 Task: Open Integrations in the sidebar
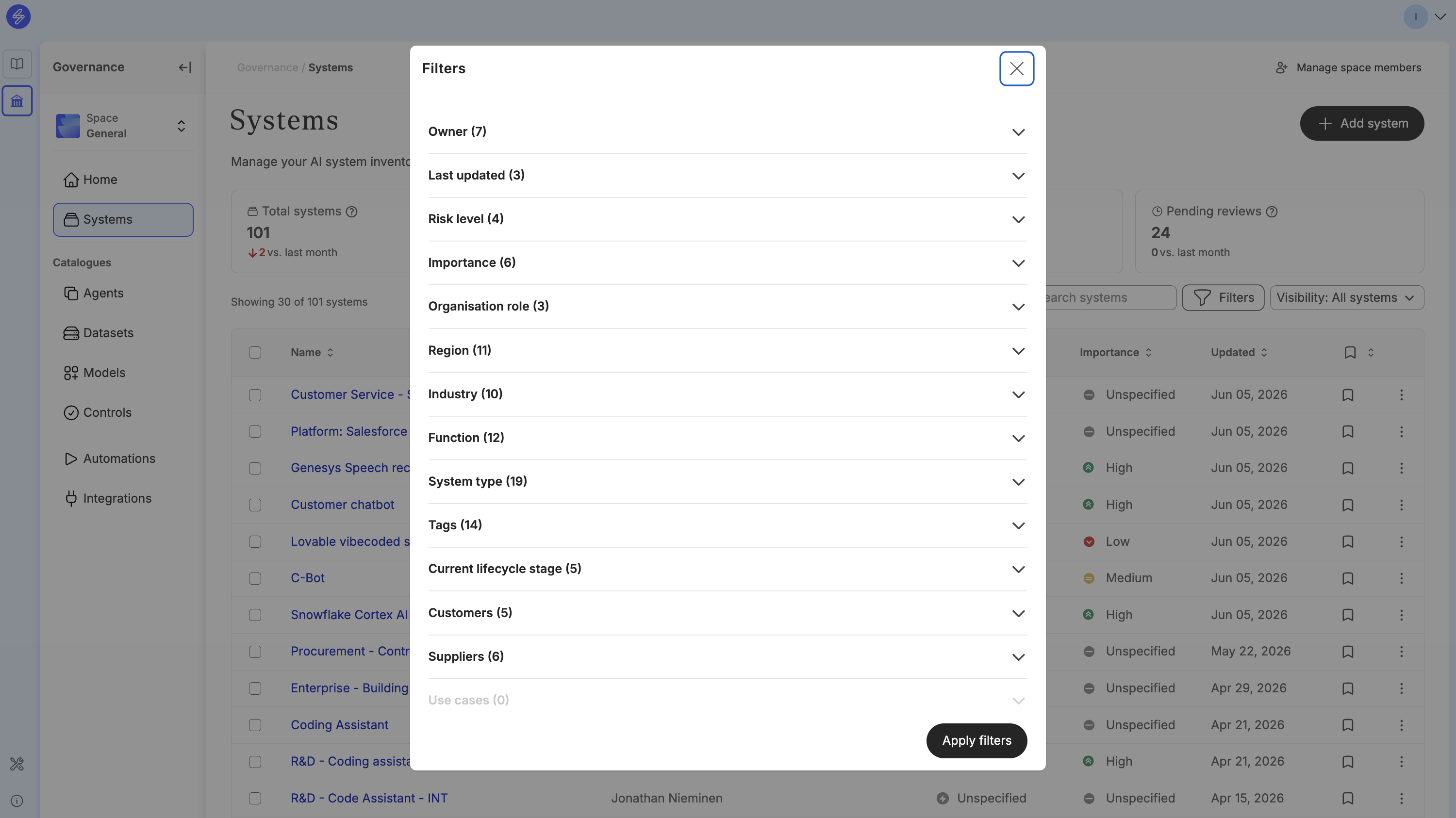(123, 499)
